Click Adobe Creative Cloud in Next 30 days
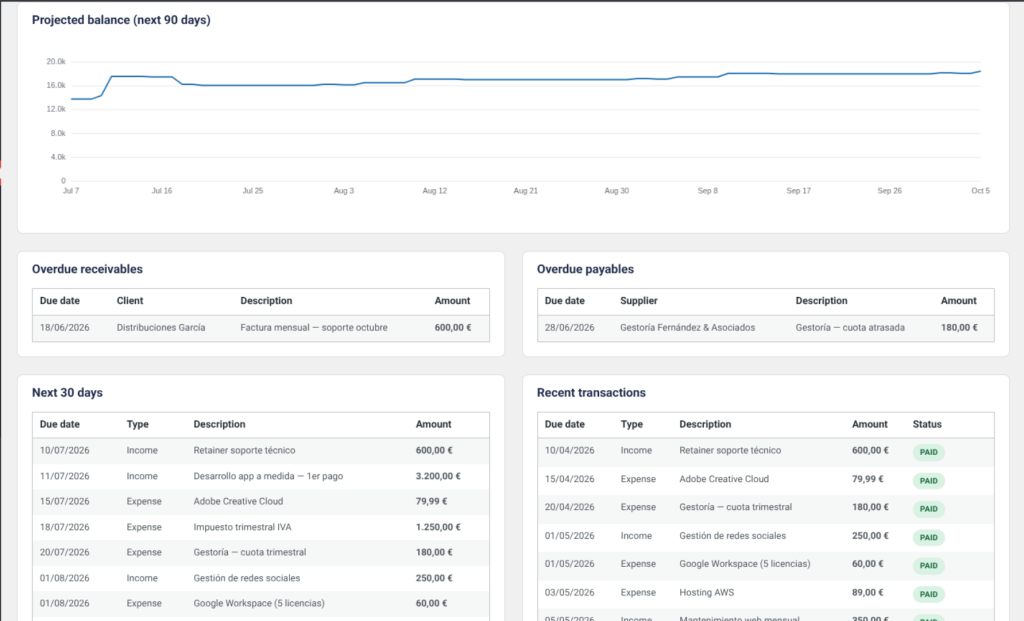 238,502
